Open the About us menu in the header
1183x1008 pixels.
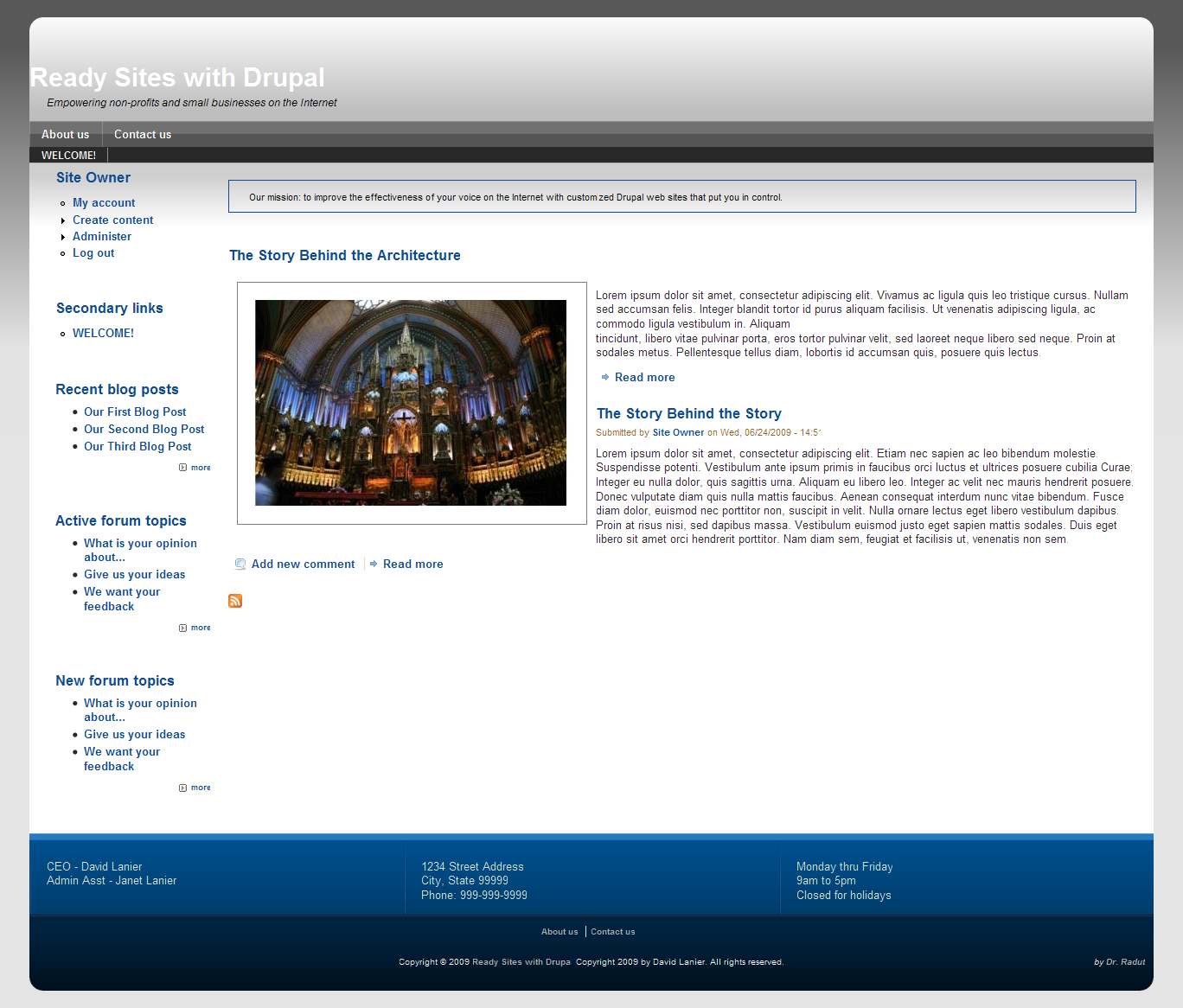65,135
